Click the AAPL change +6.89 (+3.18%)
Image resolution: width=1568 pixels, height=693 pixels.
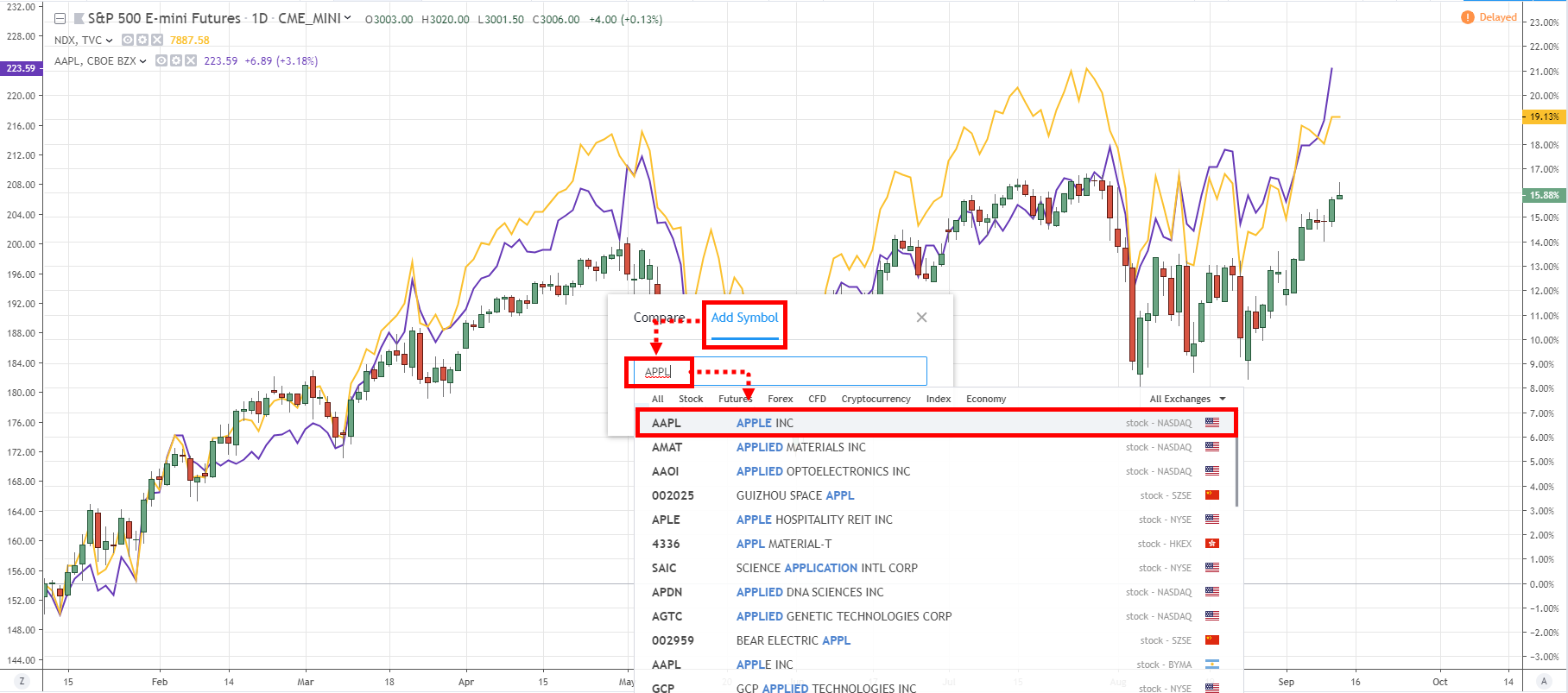click(x=281, y=61)
